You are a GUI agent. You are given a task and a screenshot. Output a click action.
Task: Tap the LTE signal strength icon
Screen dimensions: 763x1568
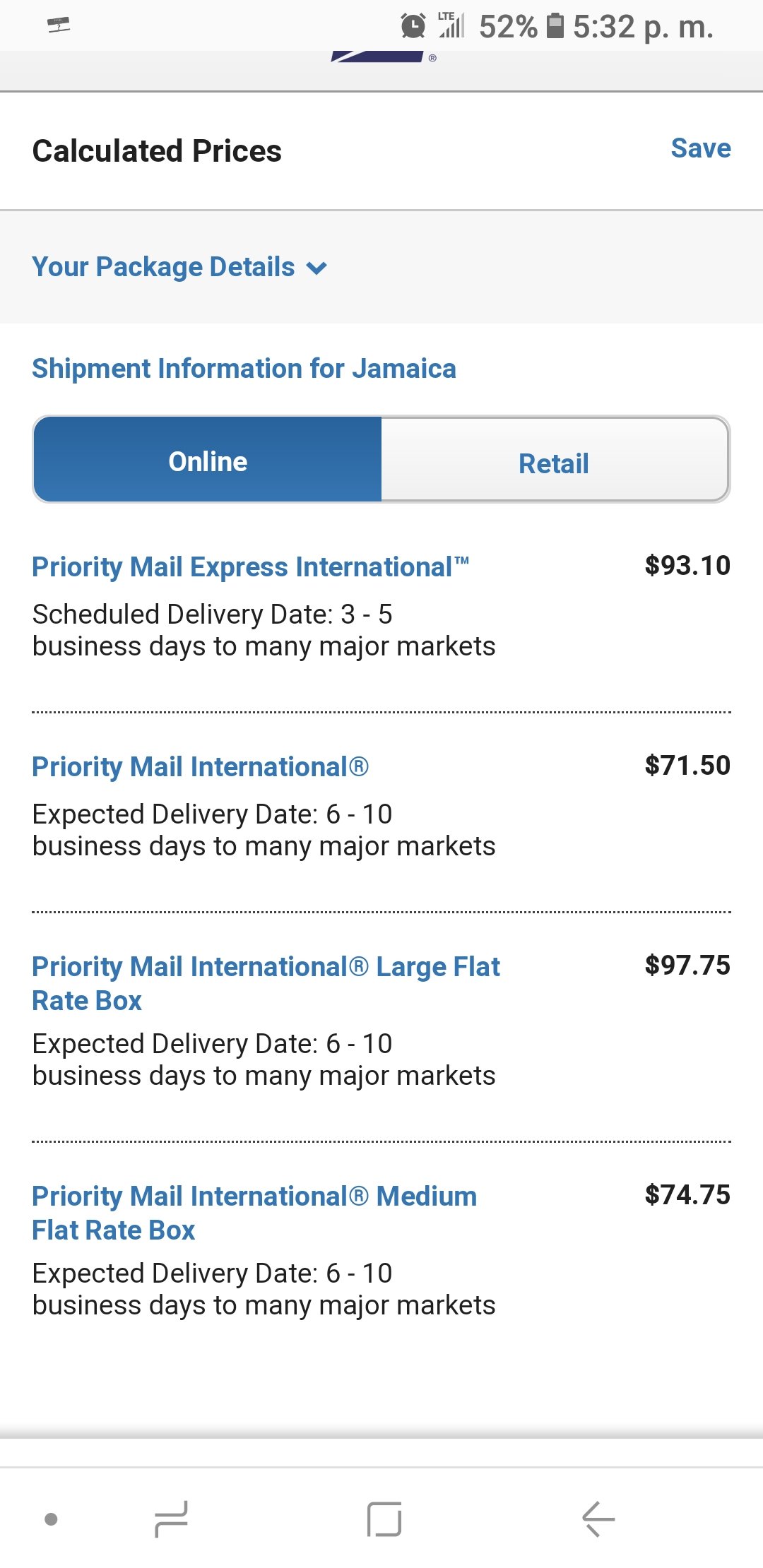(451, 25)
